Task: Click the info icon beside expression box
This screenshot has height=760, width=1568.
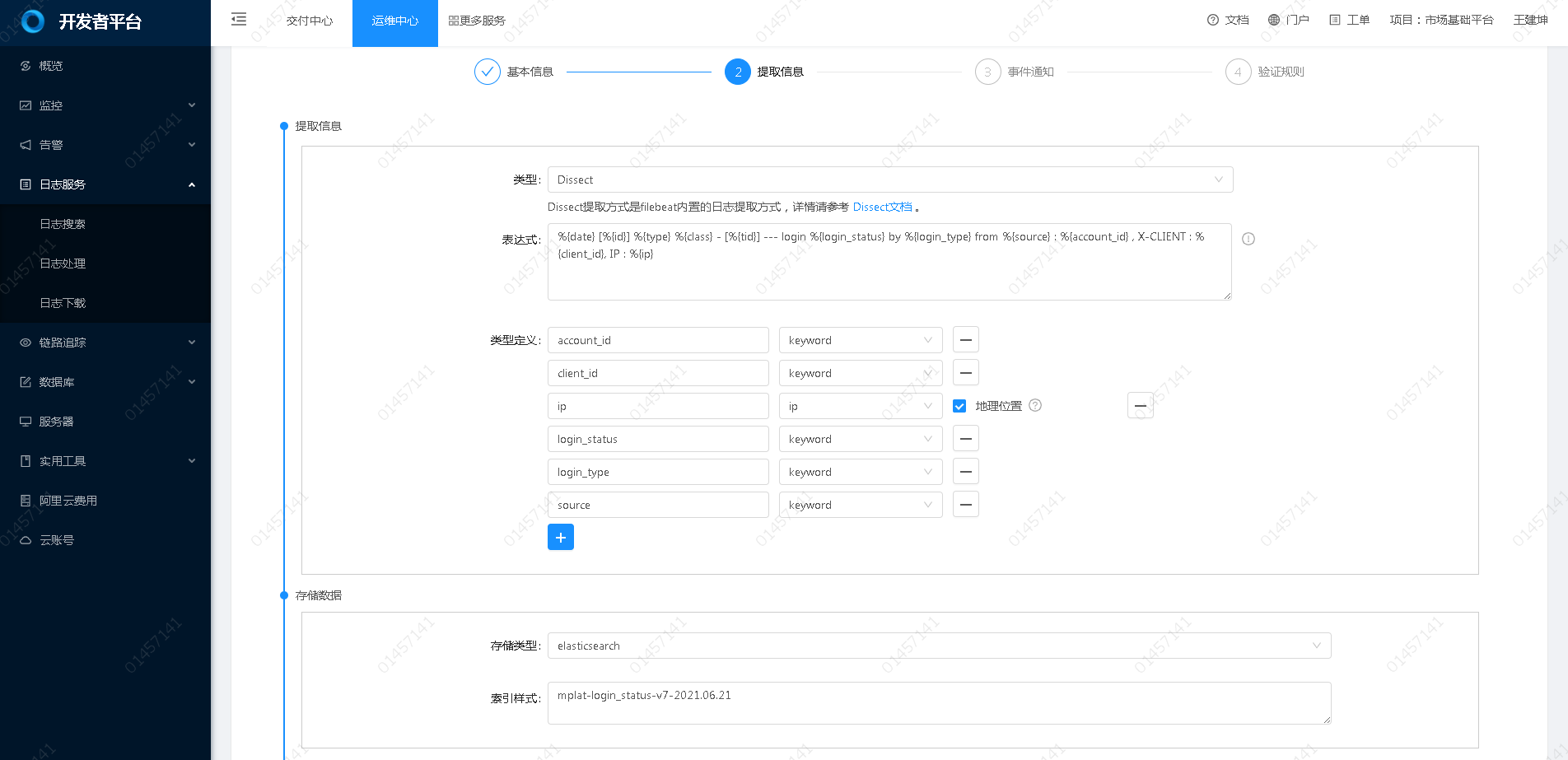Action: [1248, 239]
